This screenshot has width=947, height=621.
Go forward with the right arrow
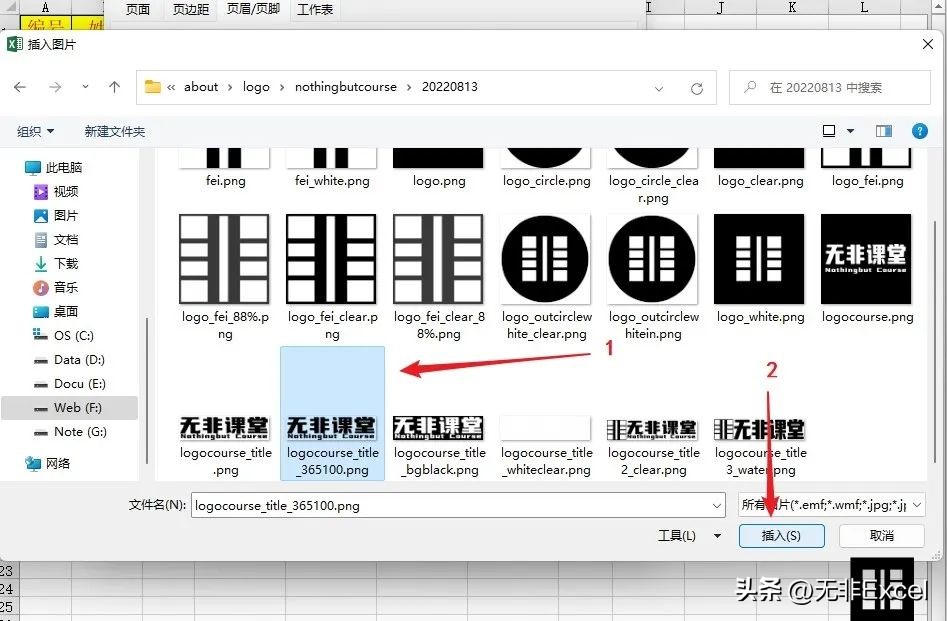point(55,88)
